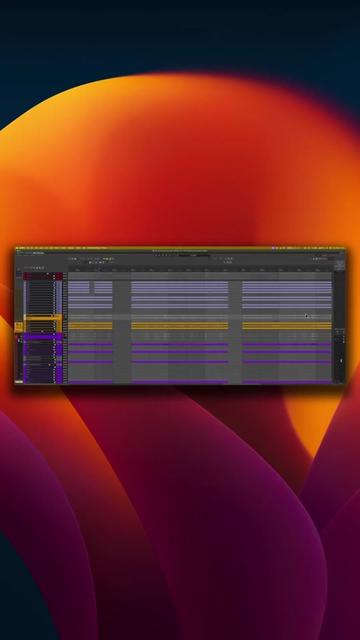Select the yellow highlighted track header
360x640 pixels.
pos(43,317)
